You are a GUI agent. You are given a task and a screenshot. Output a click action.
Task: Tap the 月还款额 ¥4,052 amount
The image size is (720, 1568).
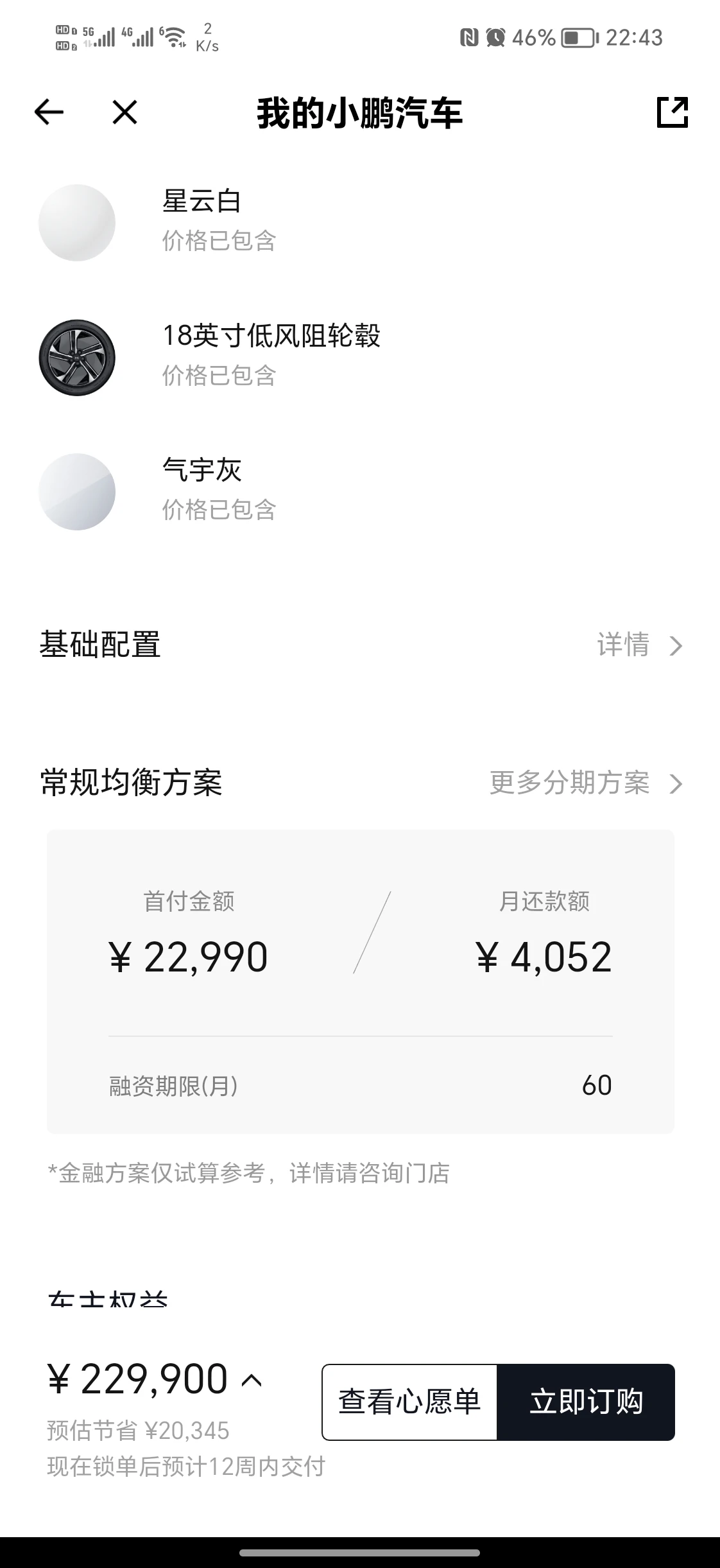[x=544, y=957]
